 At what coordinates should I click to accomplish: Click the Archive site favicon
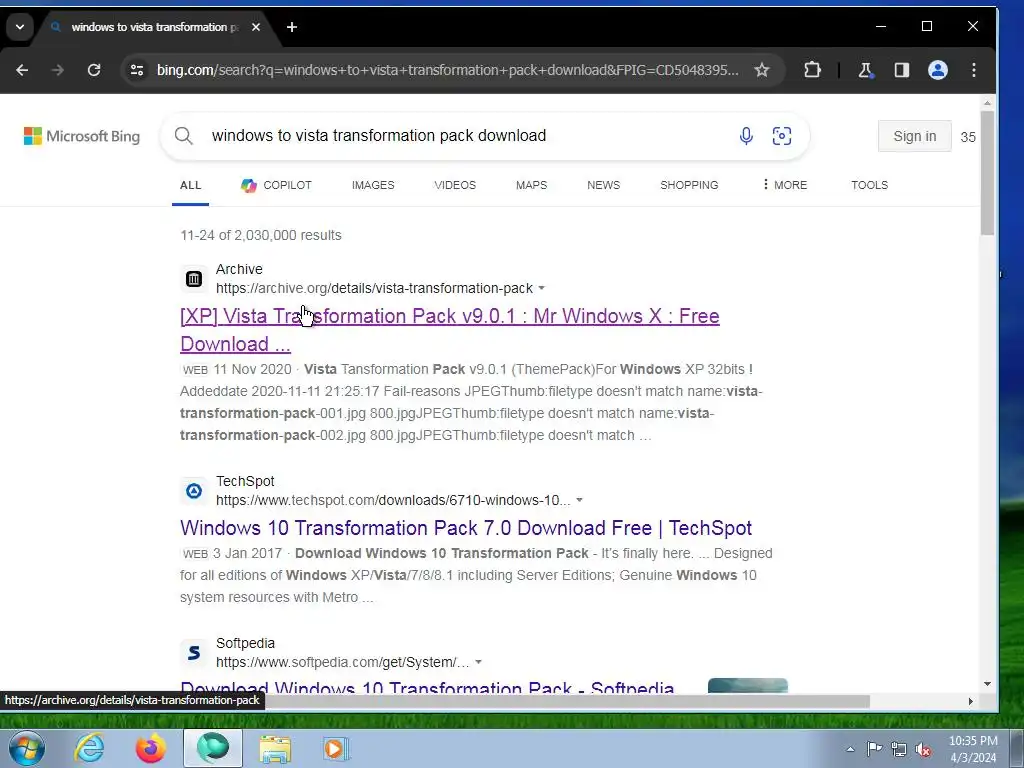(x=194, y=279)
